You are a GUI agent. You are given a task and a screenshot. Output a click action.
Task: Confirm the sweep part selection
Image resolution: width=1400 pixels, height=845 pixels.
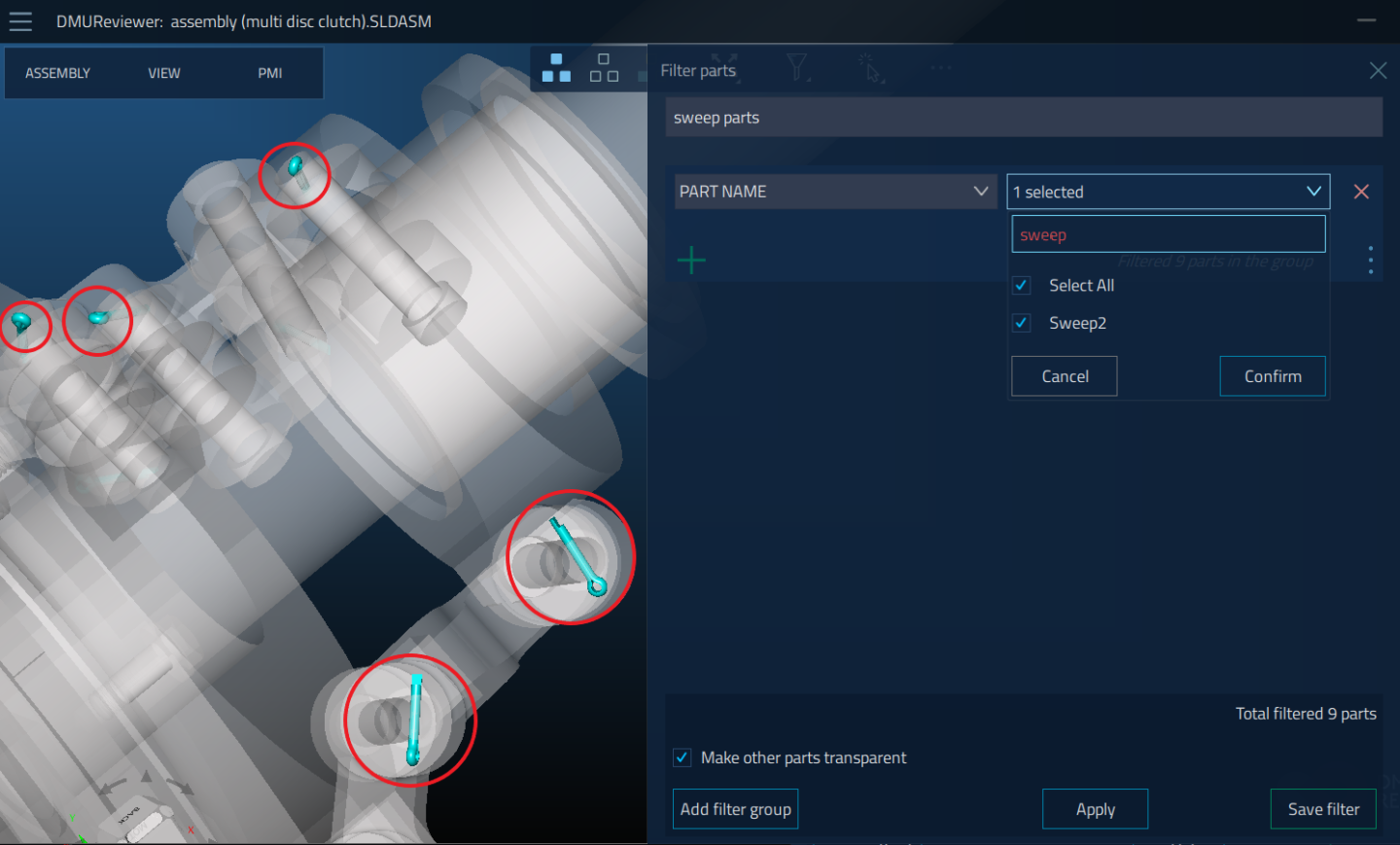(1272, 376)
